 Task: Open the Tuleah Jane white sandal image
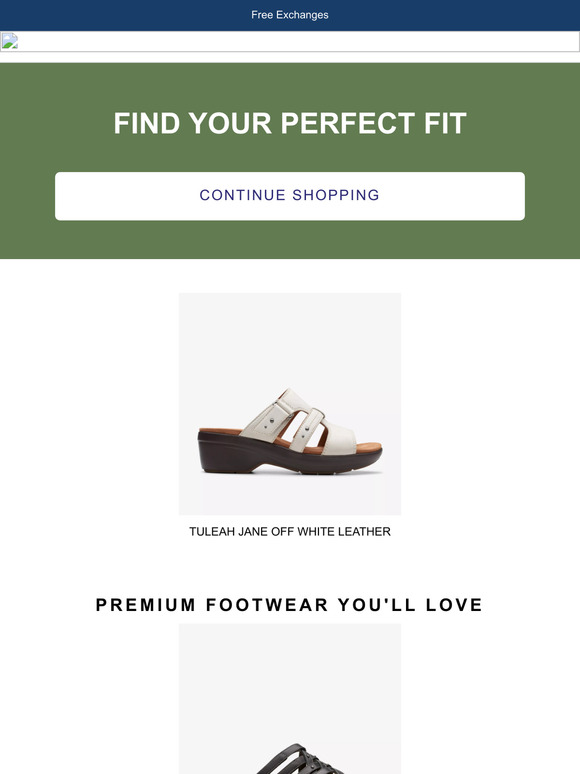[290, 404]
